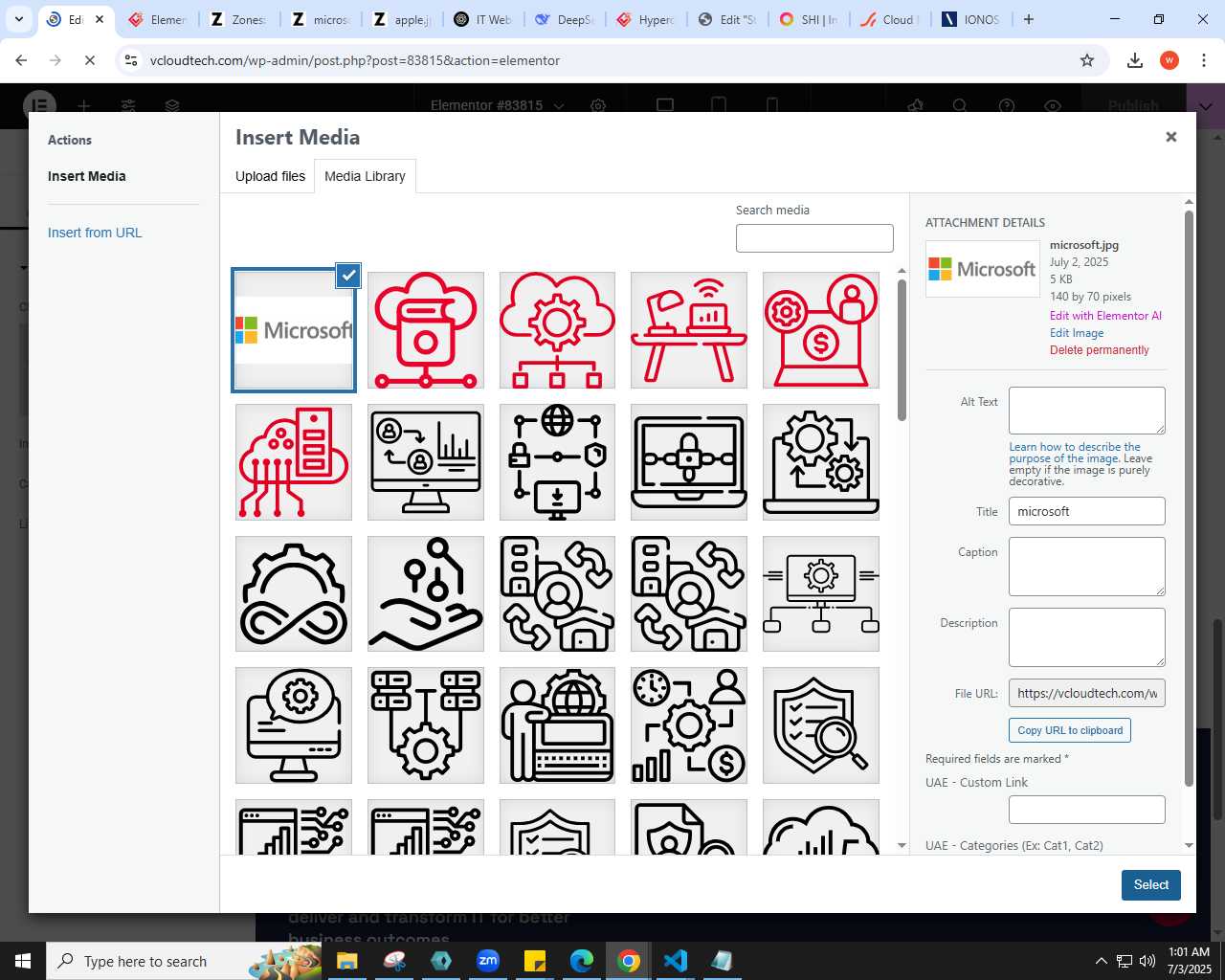The image size is (1225, 980).
Task: Click the media grid scroll down arrow
Action: [902, 846]
